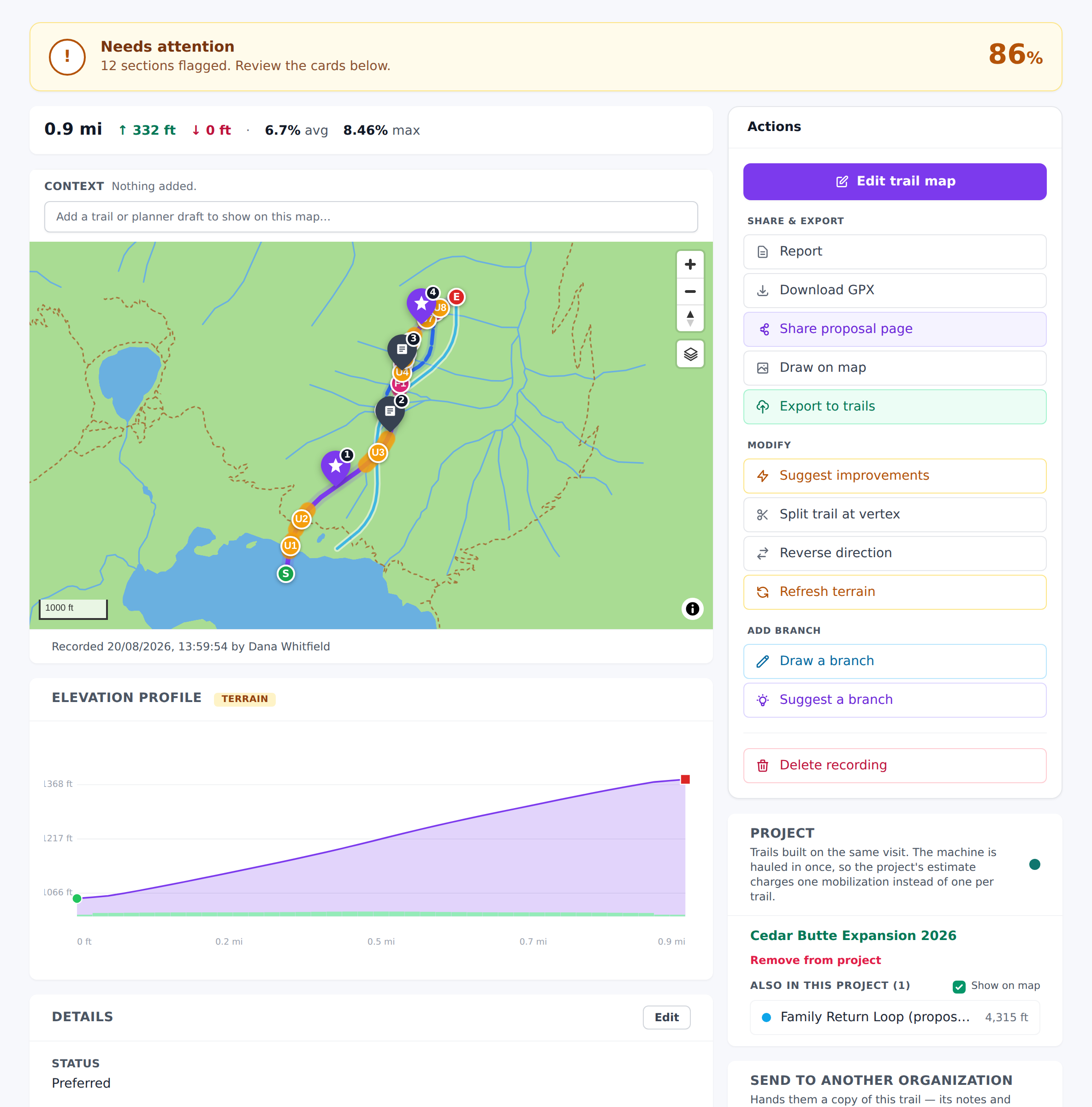Click the 86% score in the banner

tap(1015, 55)
